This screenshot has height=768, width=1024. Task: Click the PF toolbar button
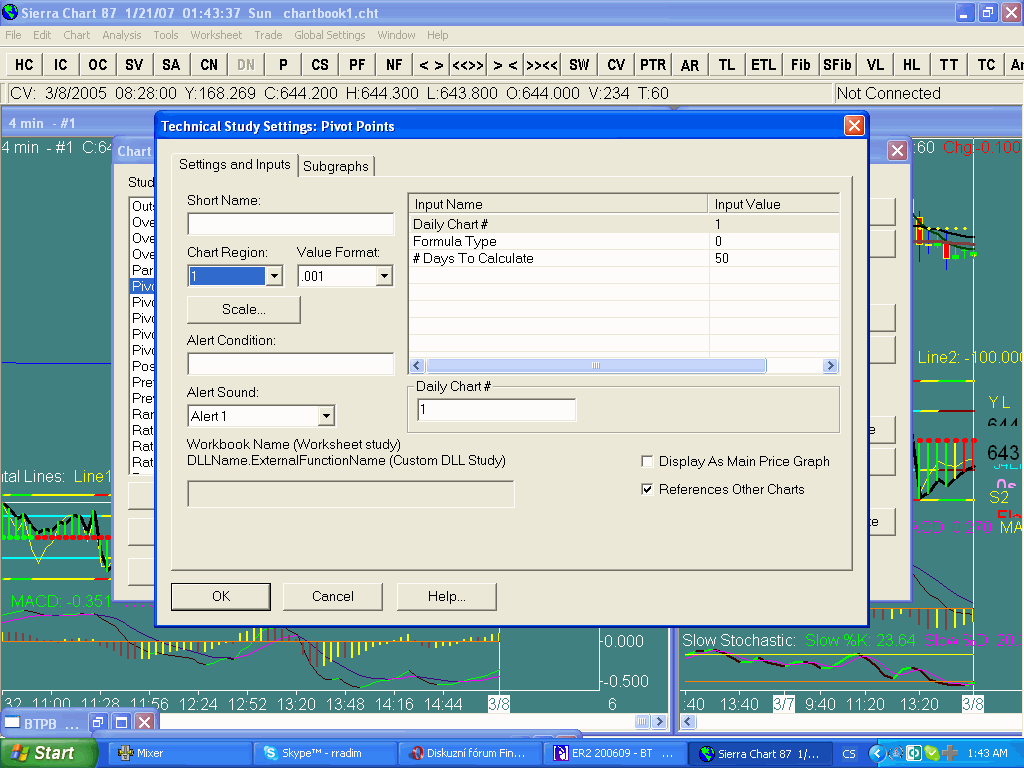tap(357, 64)
